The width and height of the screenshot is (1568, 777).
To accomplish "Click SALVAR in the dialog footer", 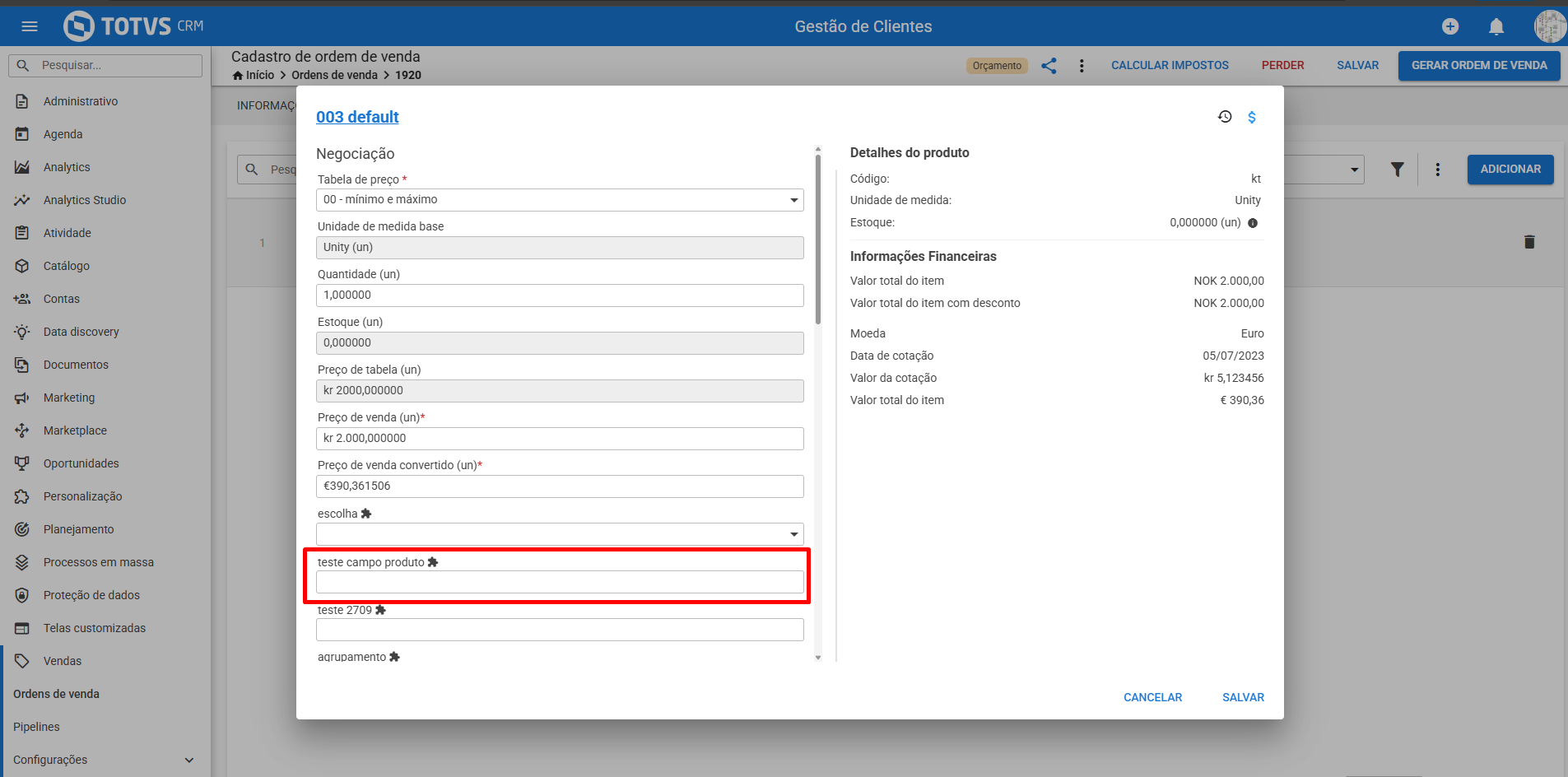I will (1243, 697).
